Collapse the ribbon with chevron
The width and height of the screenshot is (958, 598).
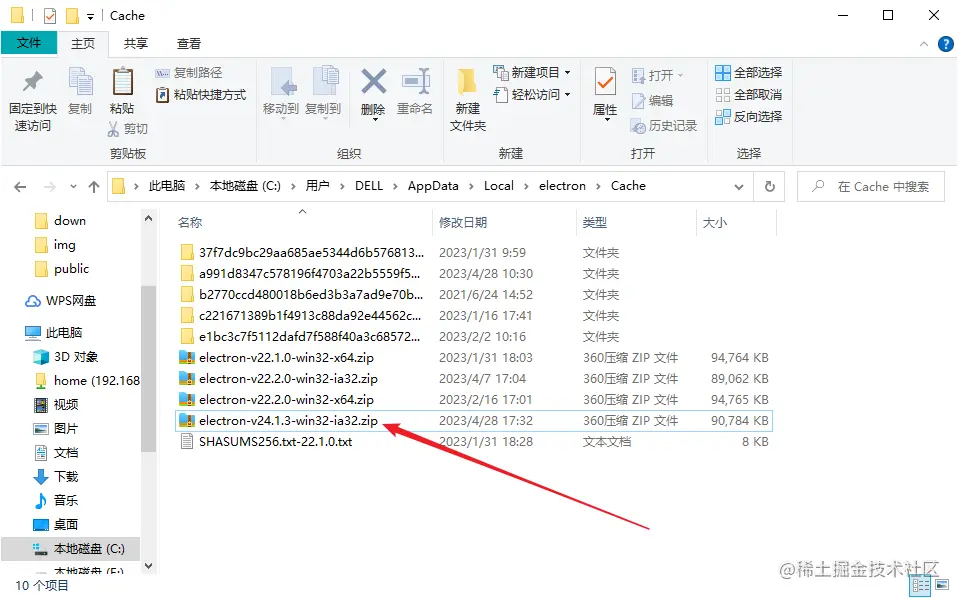(x=924, y=44)
